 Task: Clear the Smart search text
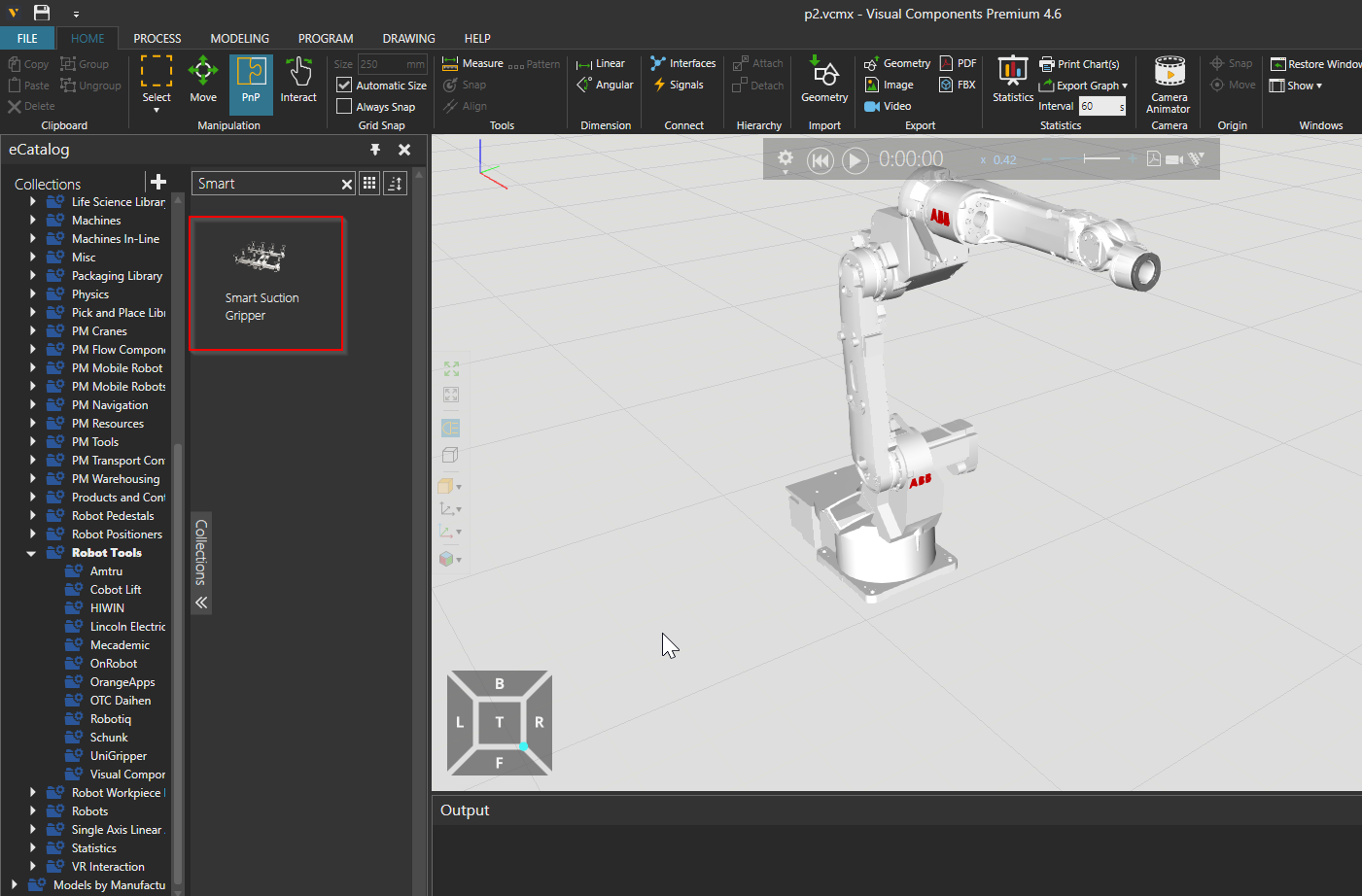click(x=347, y=184)
